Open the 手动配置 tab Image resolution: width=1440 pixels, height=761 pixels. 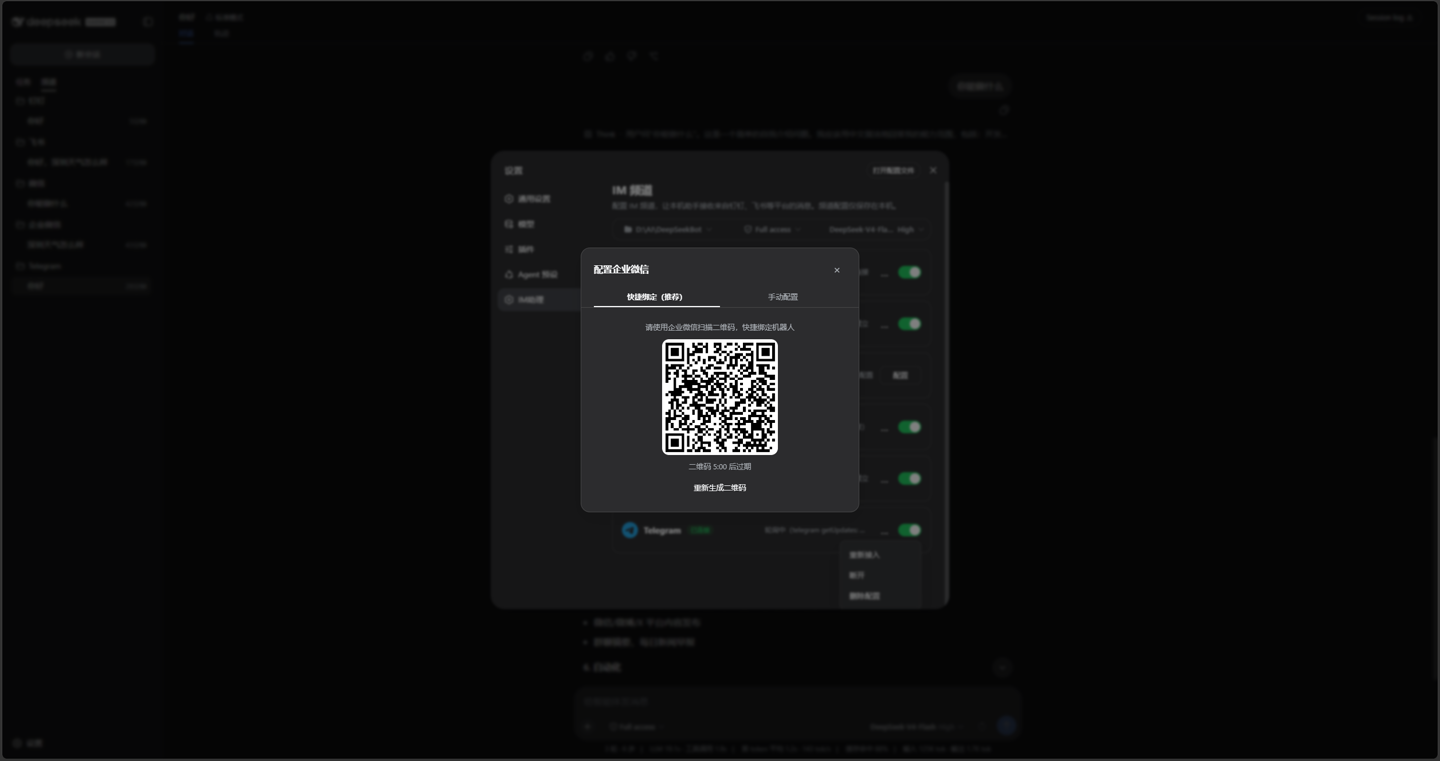pos(783,297)
